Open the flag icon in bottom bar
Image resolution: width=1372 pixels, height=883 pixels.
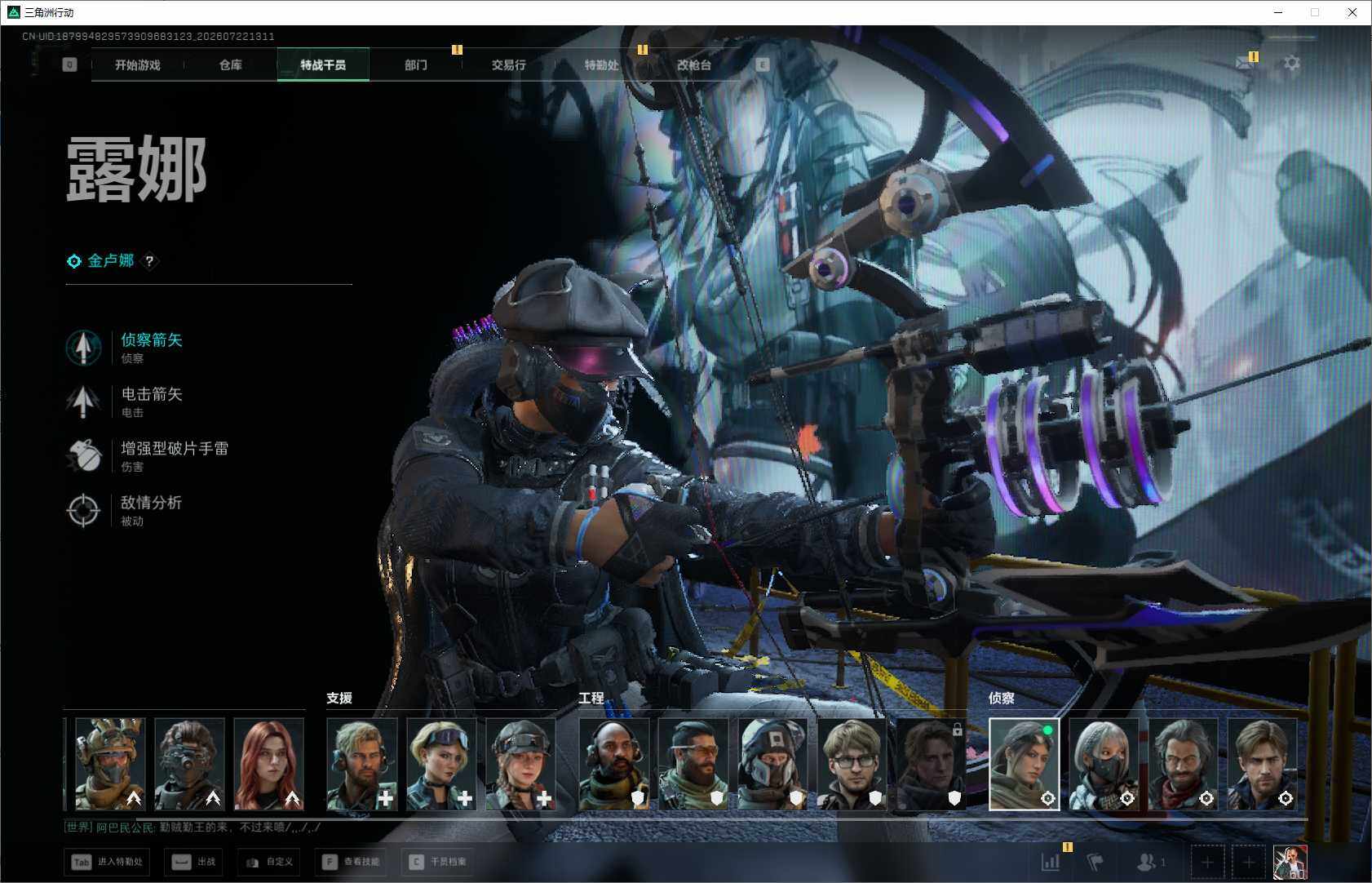pyautogui.click(x=1095, y=862)
